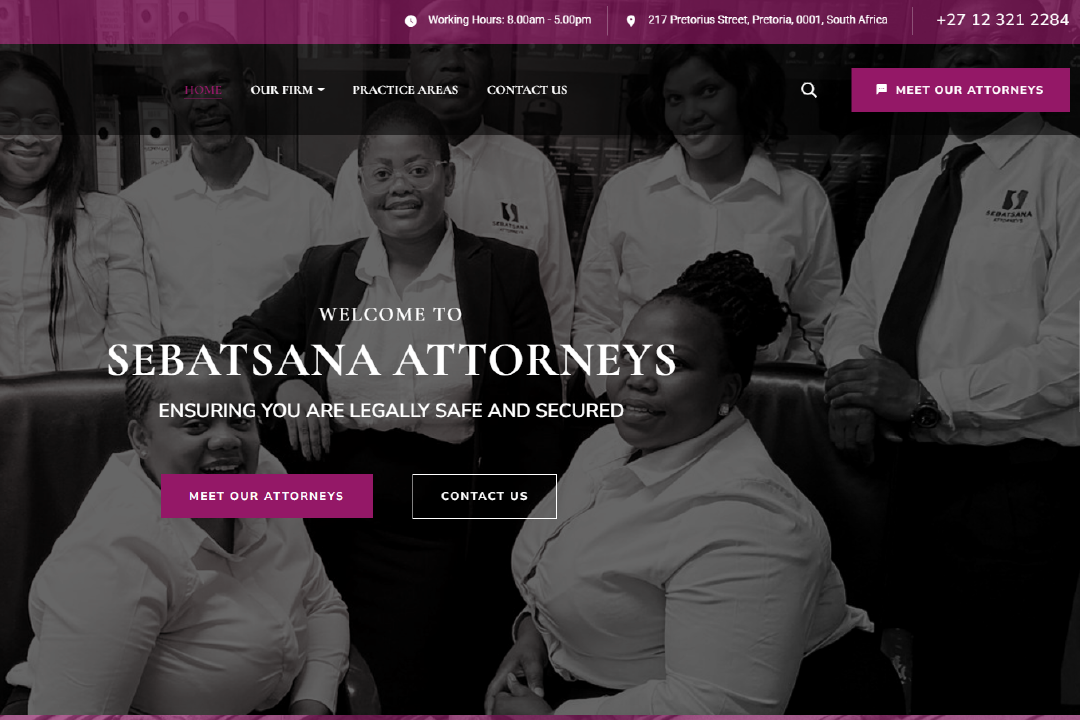The image size is (1080, 720).
Task: Click the Welcome To text
Action: click(x=391, y=315)
